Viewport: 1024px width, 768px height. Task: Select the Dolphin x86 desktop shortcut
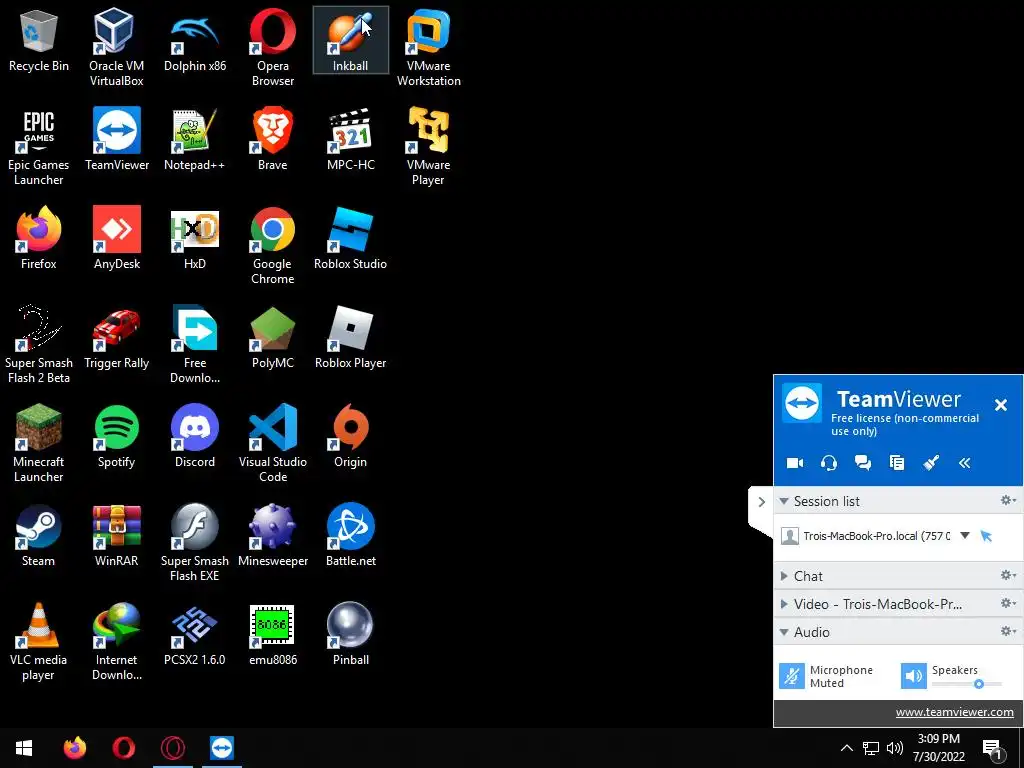[x=195, y=40]
